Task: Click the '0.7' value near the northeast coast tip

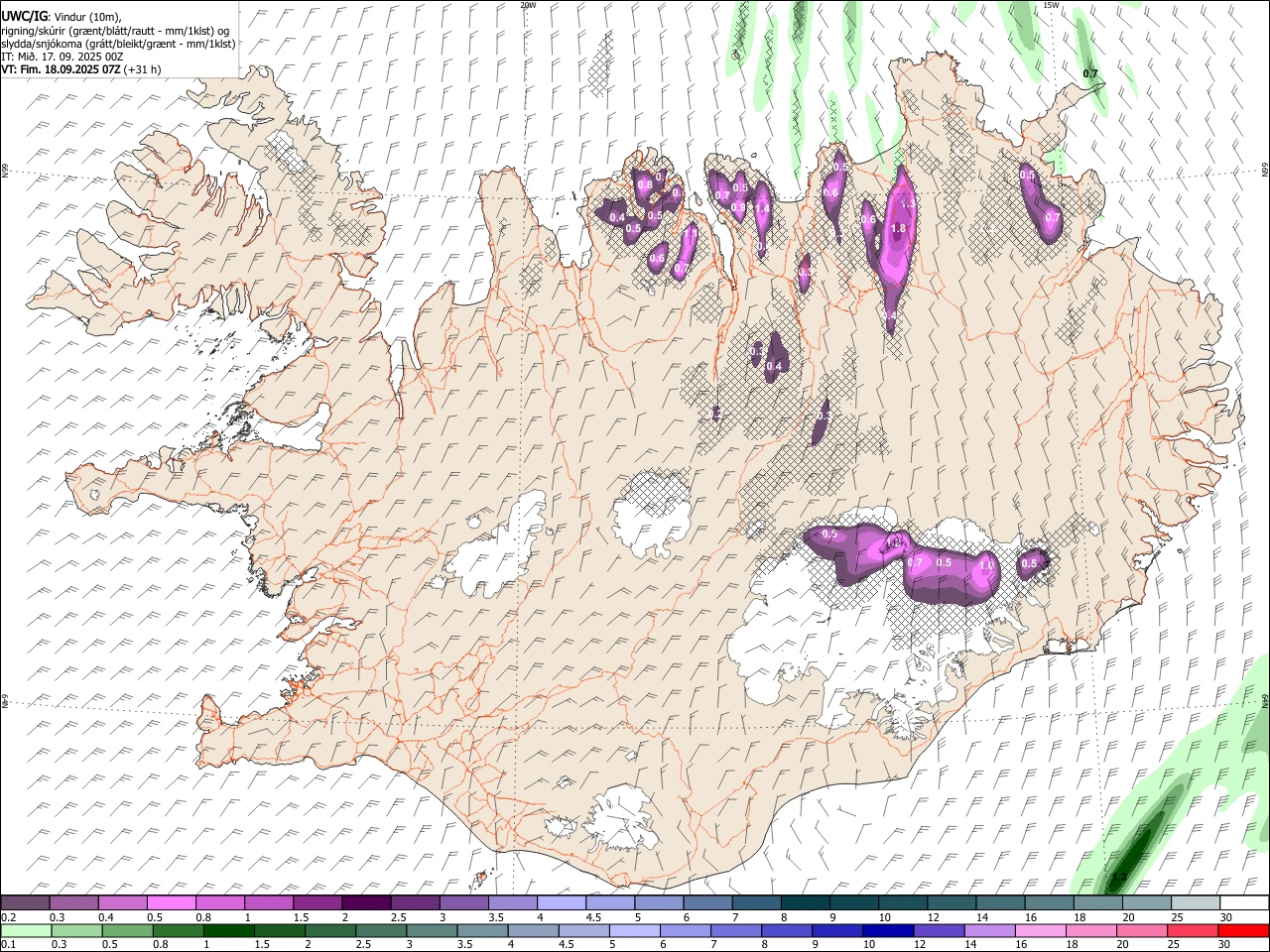Action: (x=1090, y=74)
